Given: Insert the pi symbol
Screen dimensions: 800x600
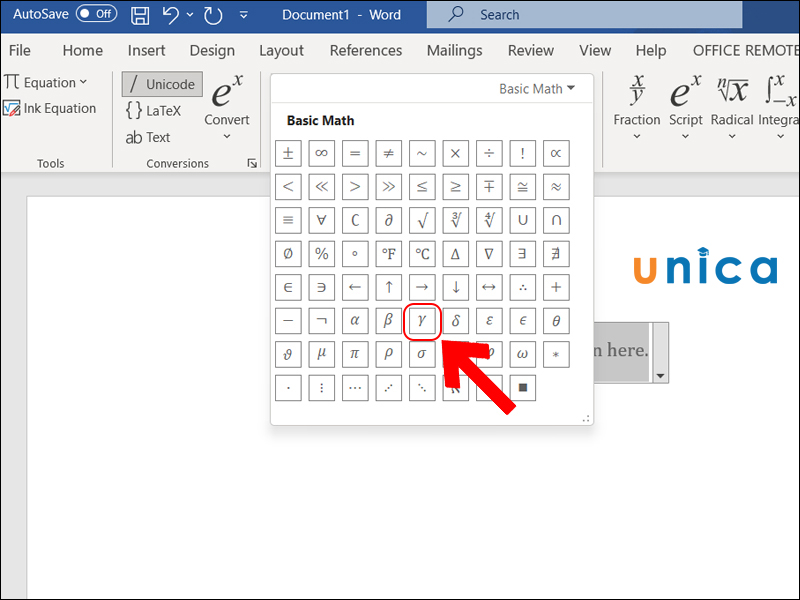Looking at the screenshot, I should [x=354, y=354].
